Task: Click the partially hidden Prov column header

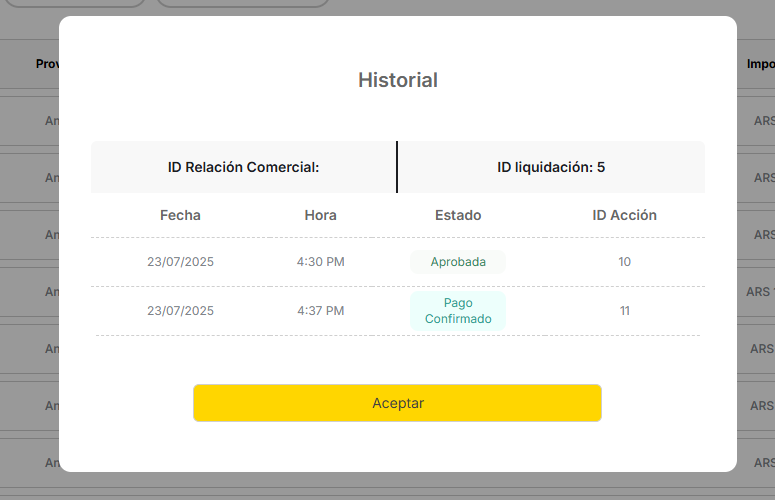Action: (x=47, y=64)
